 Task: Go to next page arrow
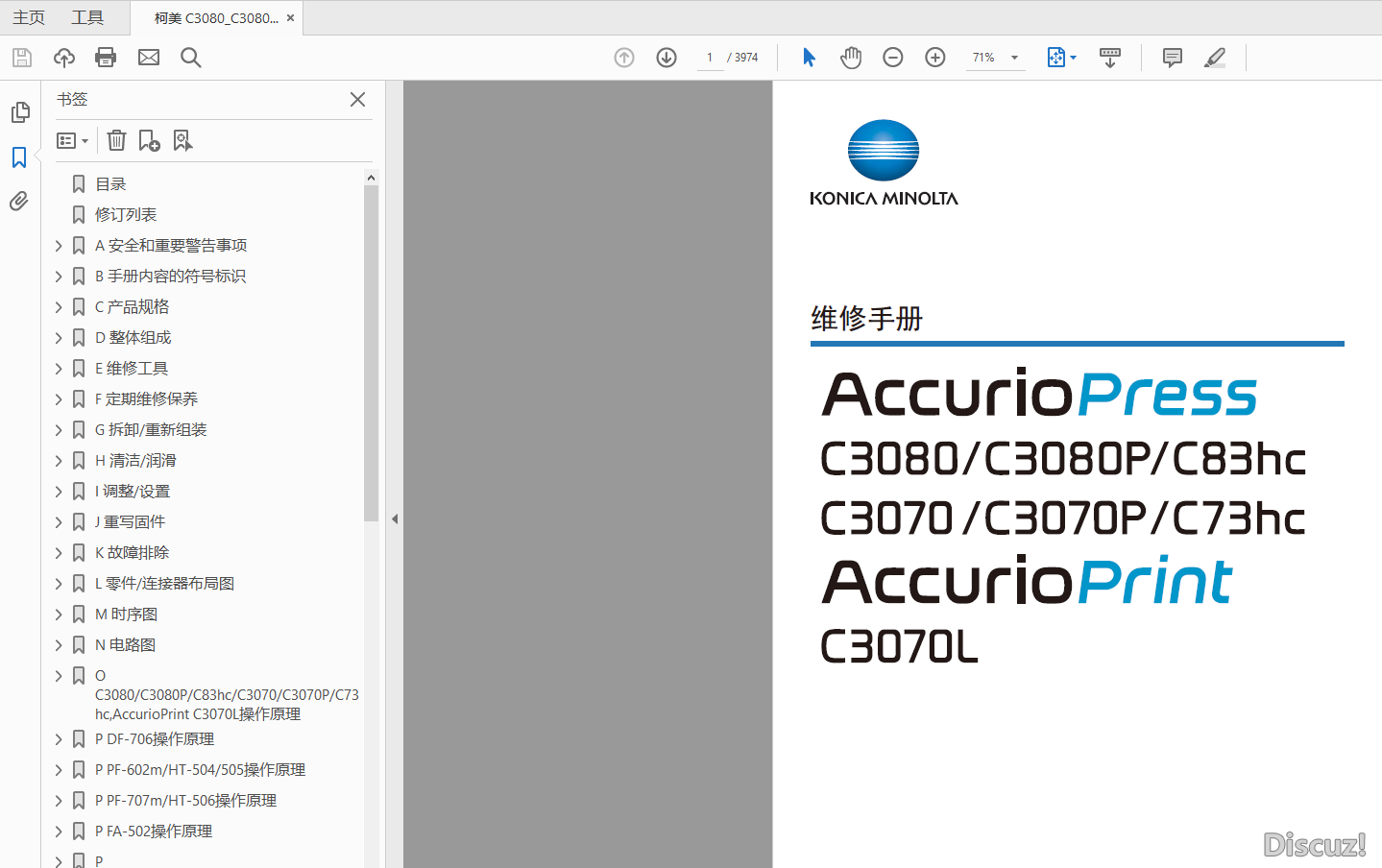coord(667,58)
